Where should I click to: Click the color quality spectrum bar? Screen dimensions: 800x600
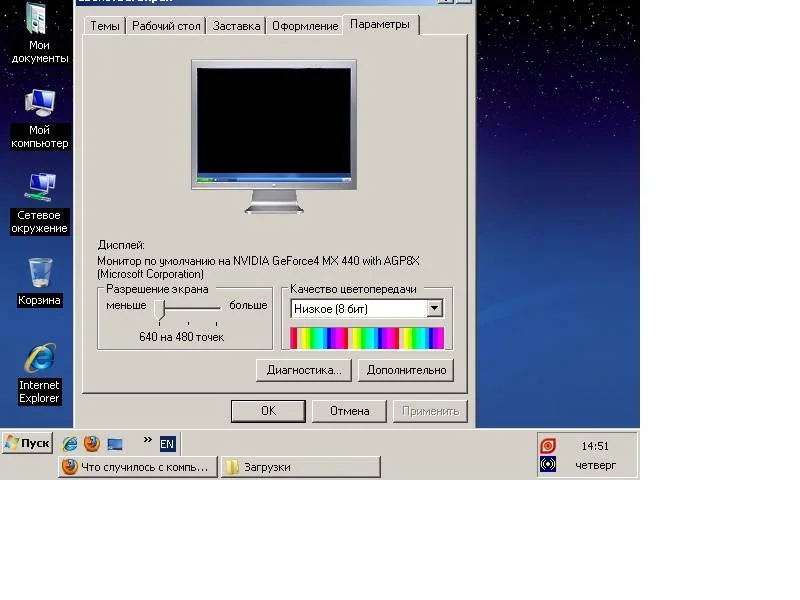[367, 338]
